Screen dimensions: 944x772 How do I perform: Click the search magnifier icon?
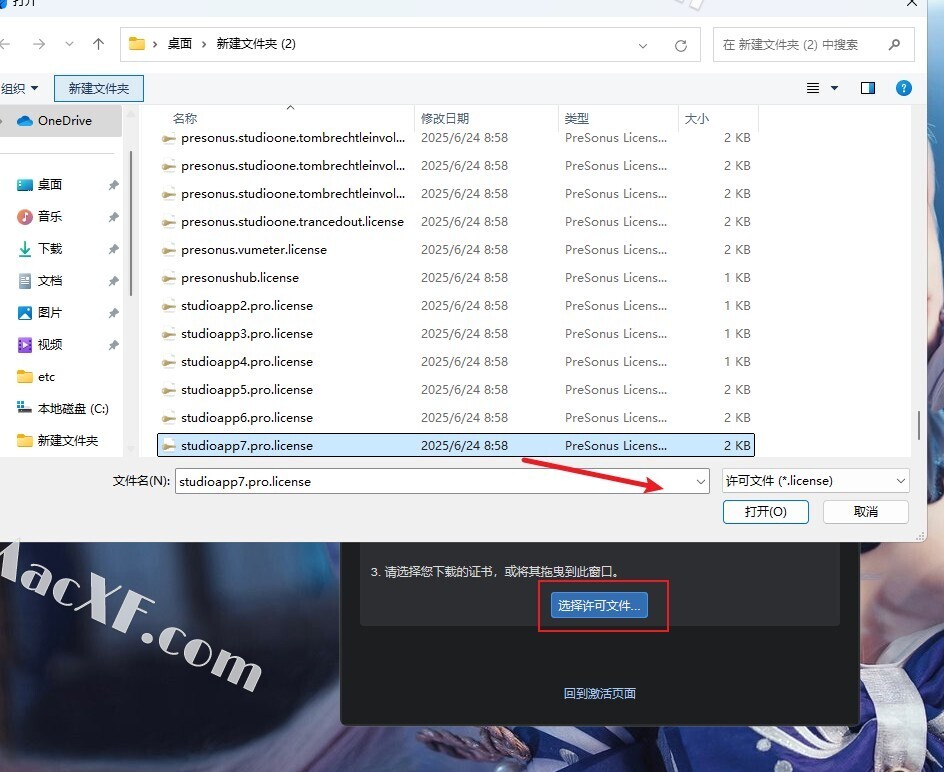[895, 45]
